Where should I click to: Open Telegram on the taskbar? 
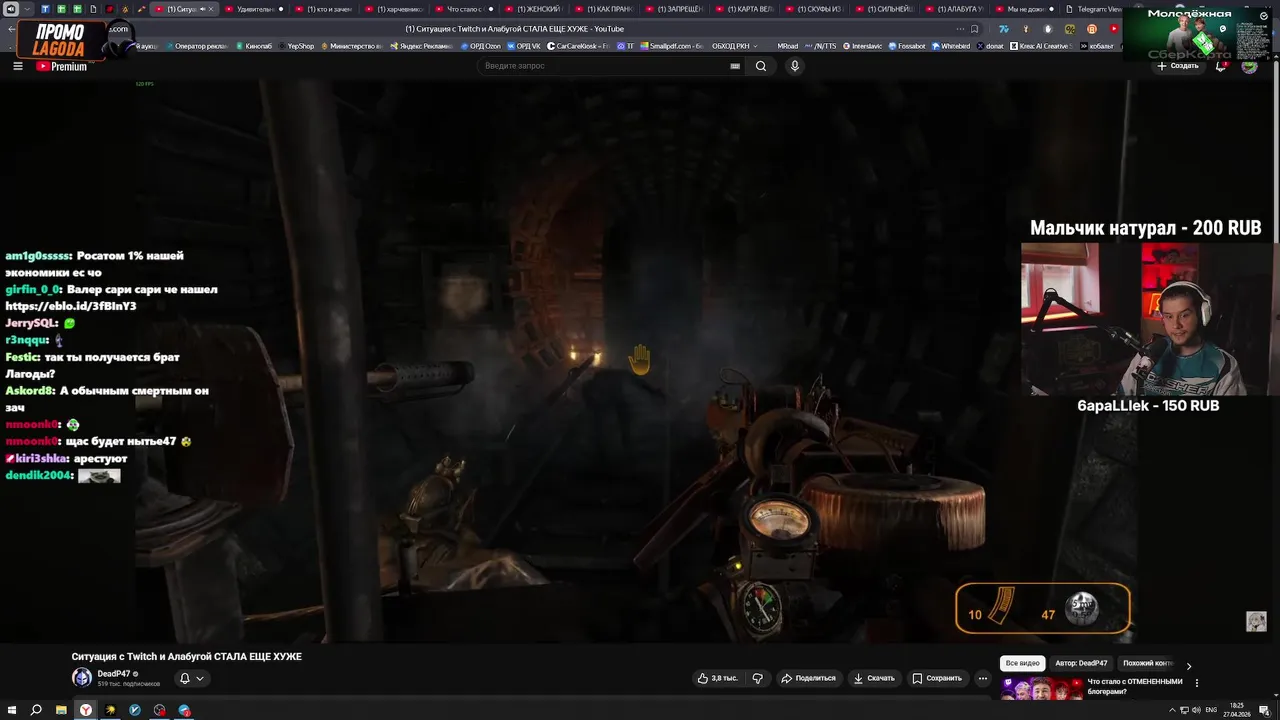(184, 710)
